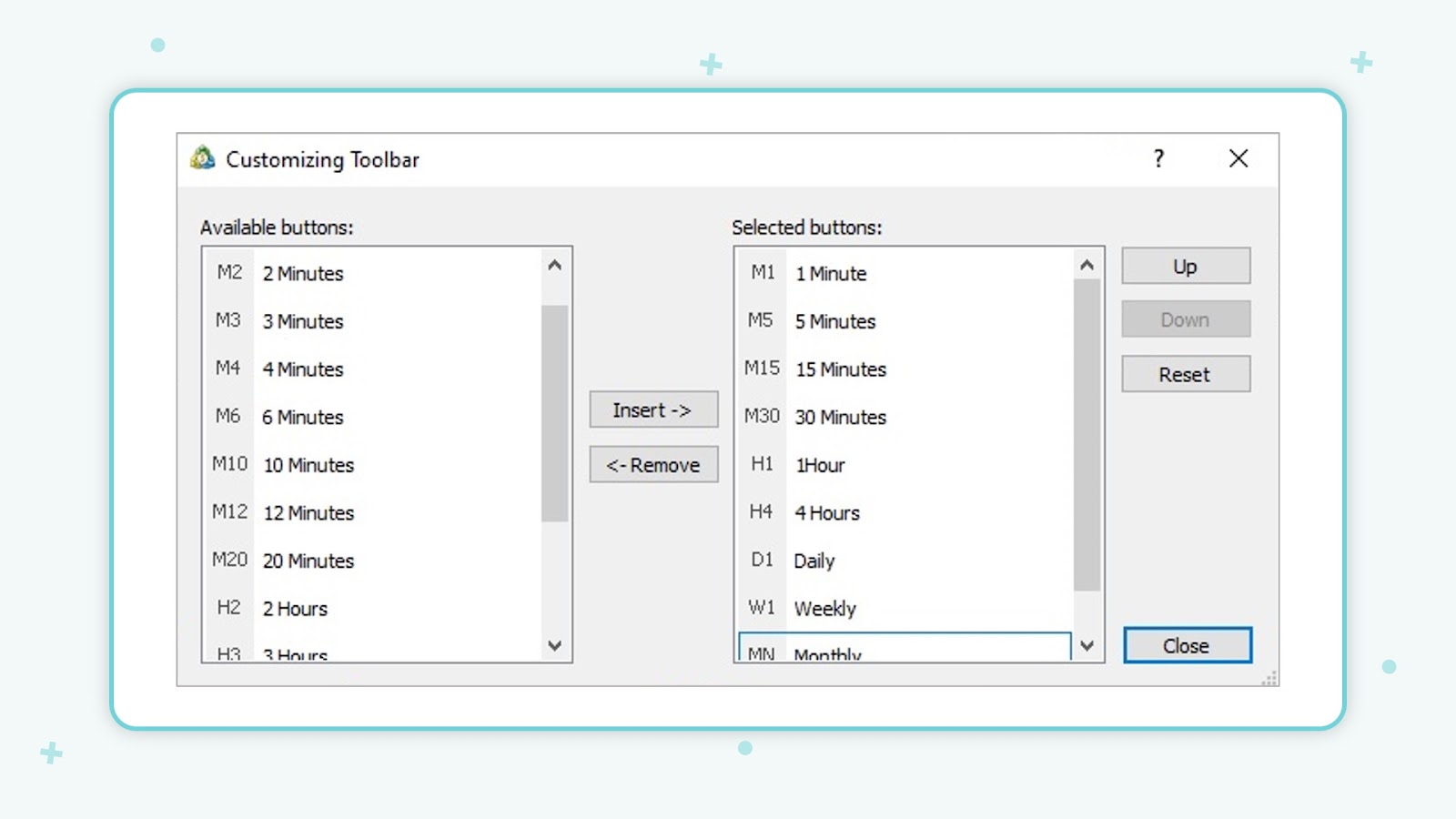Choose M15 15 Minutes in Selected buttons
Image resolution: width=1456 pixels, height=819 pixels.
pos(905,369)
